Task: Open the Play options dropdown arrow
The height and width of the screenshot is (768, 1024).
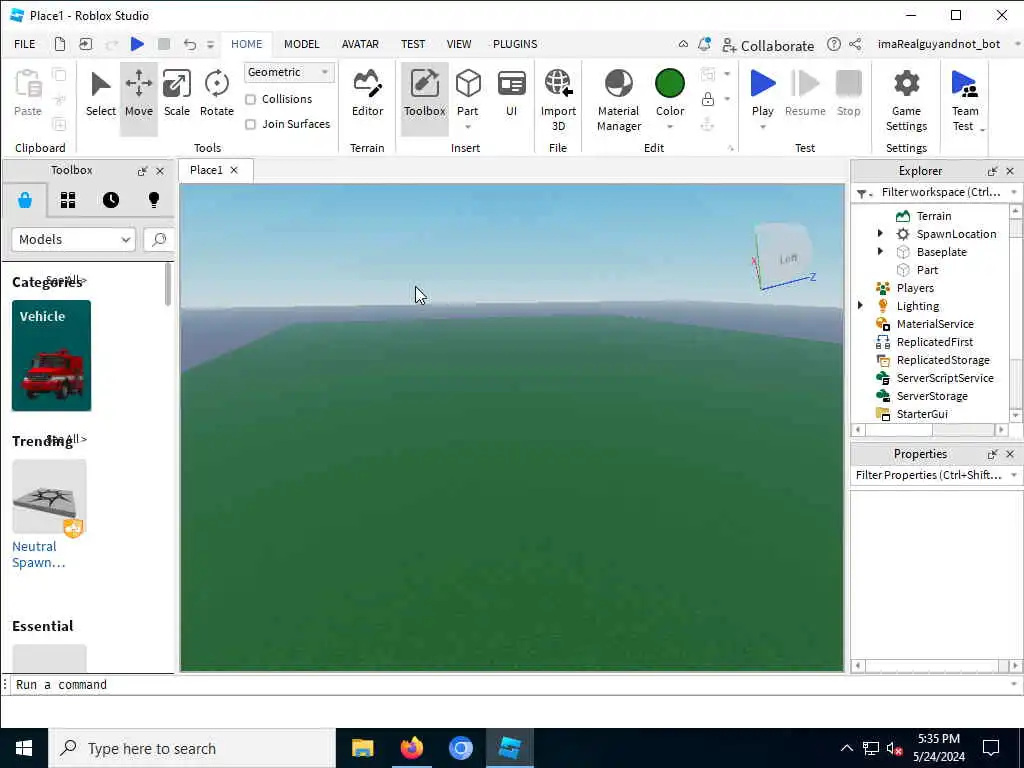Action: pos(762,127)
